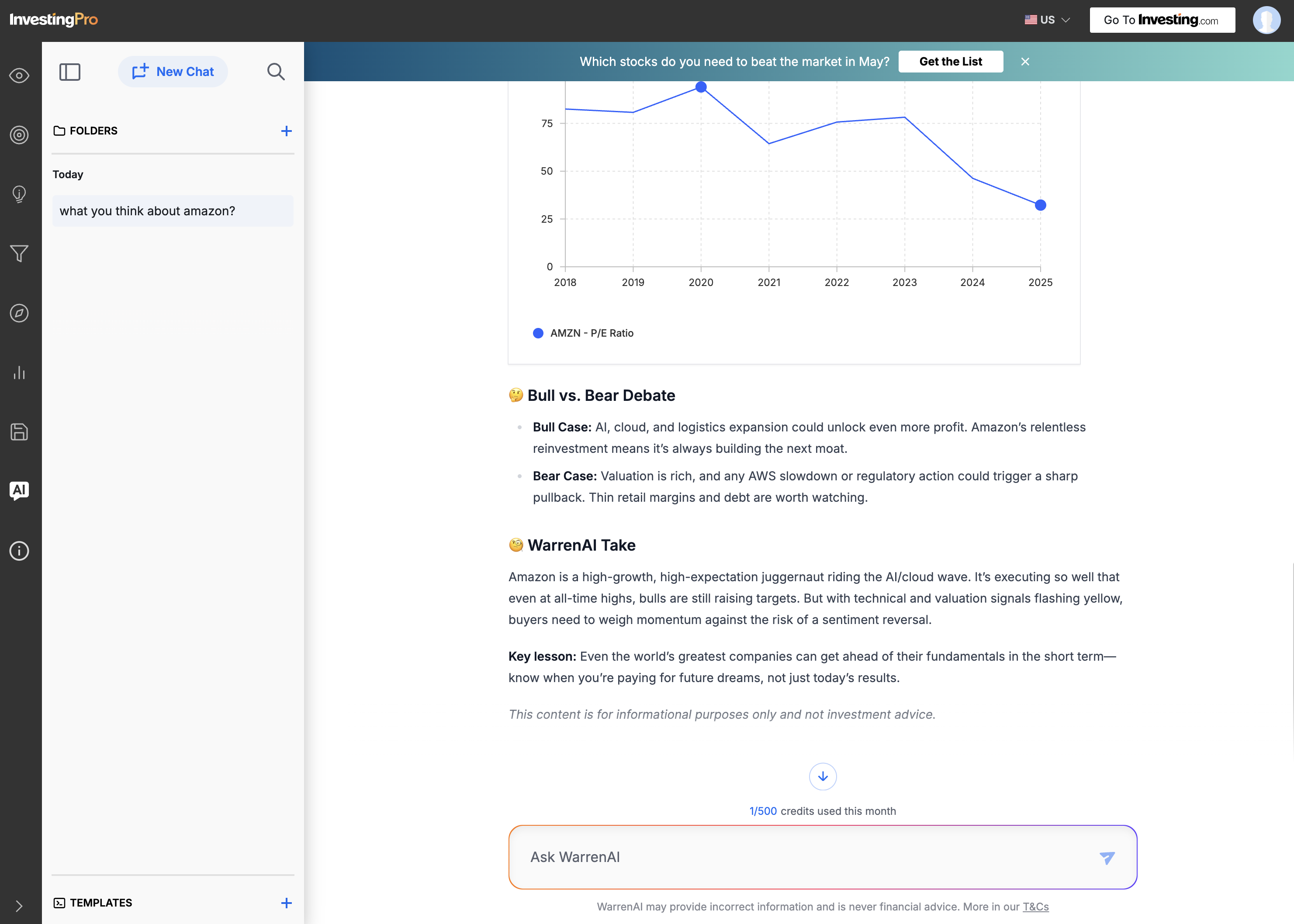Jump to bottom with down arrow button
This screenshot has width=1294, height=924.
click(823, 776)
